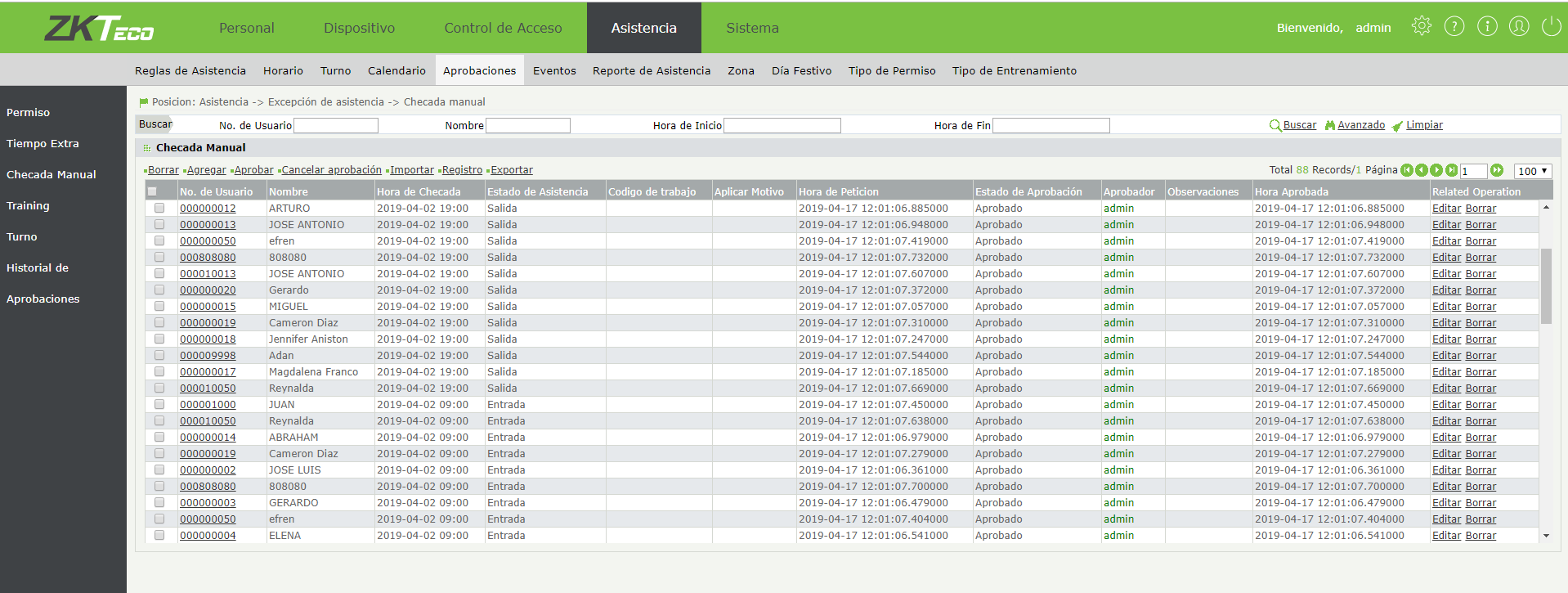
Task: Check the box for Magdalena Franco's row
Action: [159, 371]
